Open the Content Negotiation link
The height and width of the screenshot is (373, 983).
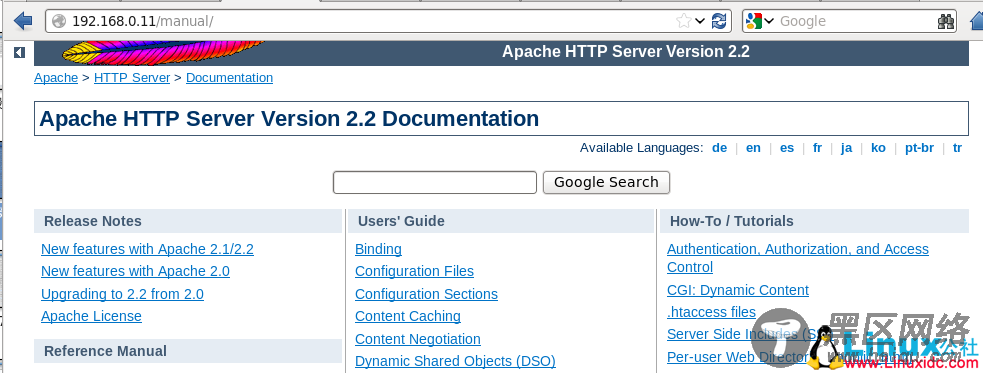[418, 339]
